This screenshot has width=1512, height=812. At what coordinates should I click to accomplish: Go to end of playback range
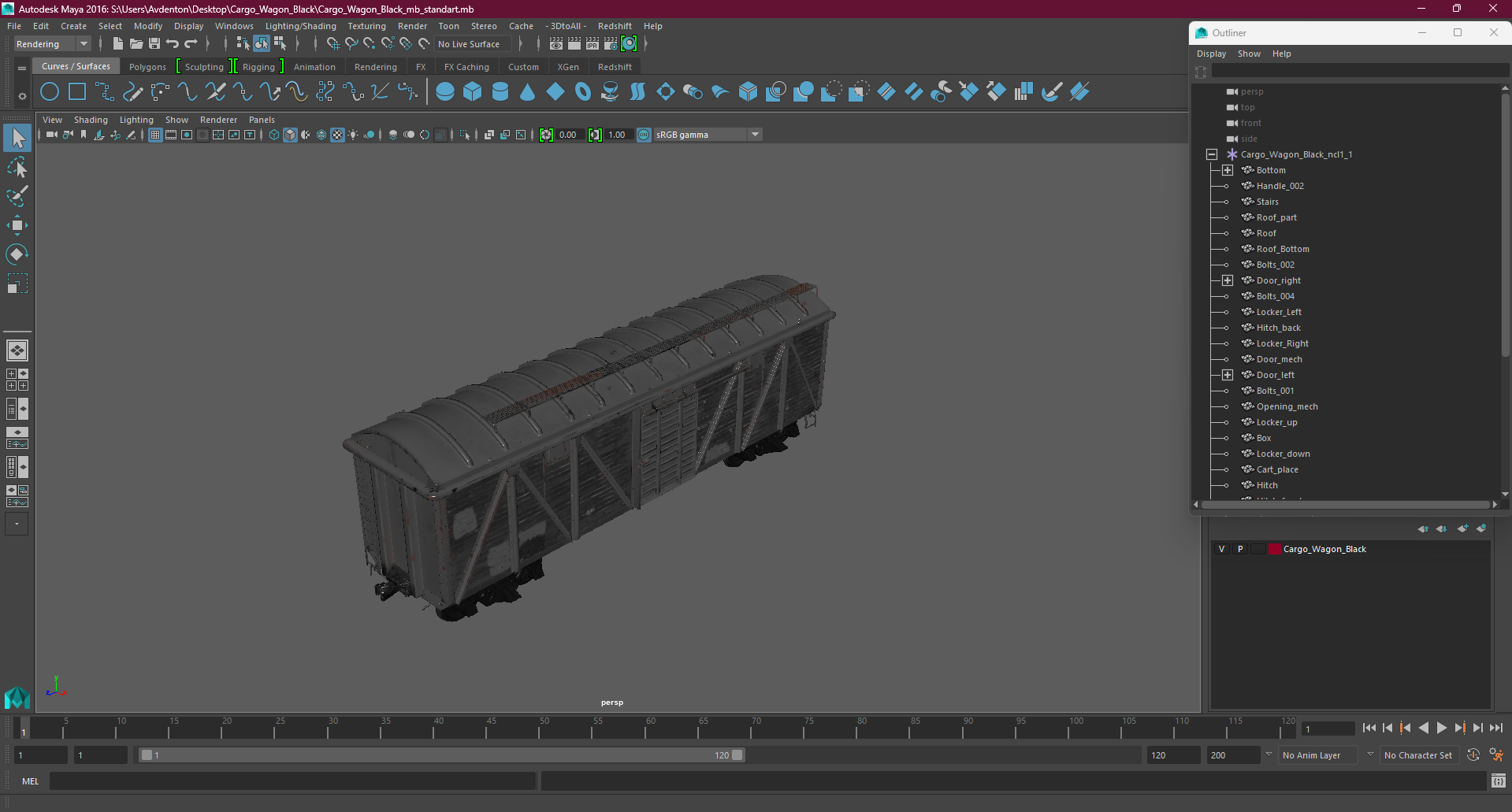pyautogui.click(x=1495, y=729)
